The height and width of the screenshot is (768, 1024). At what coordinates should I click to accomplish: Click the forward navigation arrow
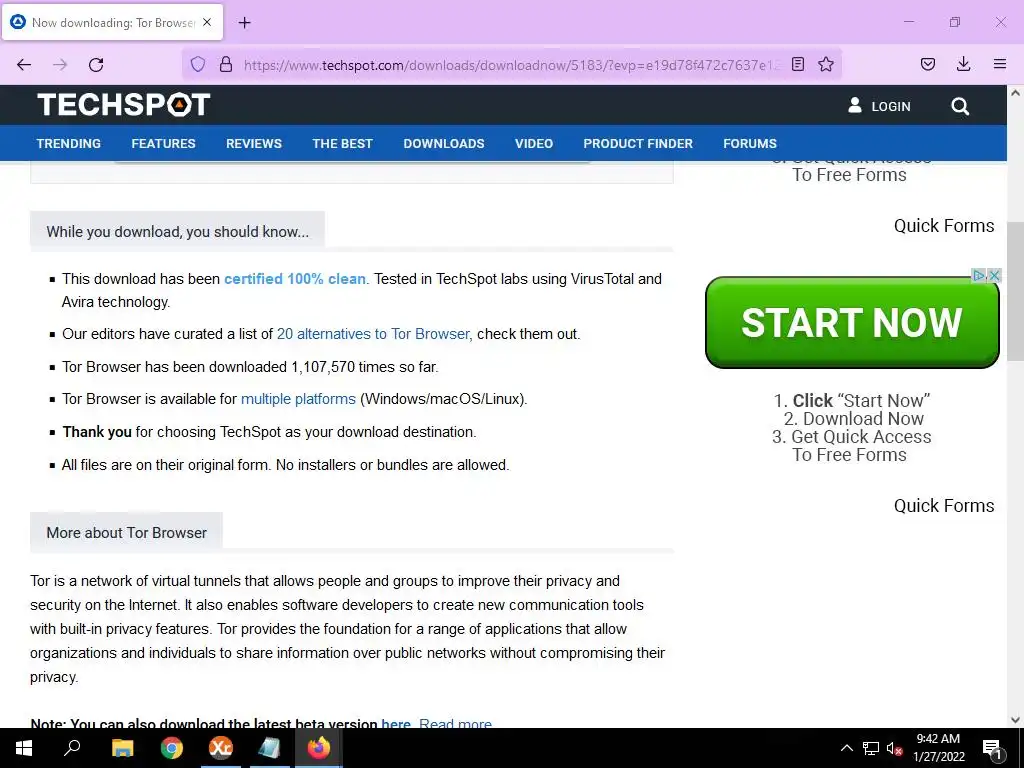(60, 65)
